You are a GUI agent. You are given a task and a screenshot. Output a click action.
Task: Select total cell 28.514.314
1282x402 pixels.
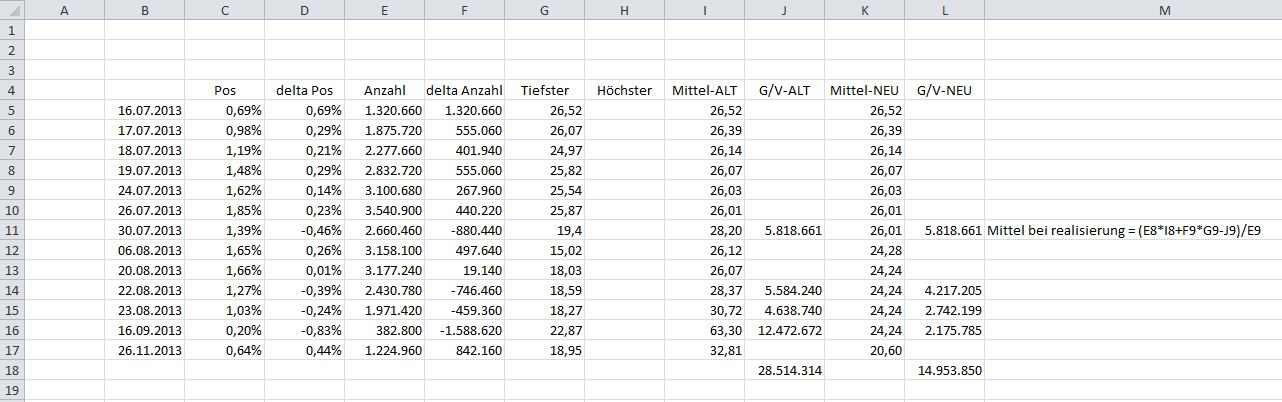784,370
